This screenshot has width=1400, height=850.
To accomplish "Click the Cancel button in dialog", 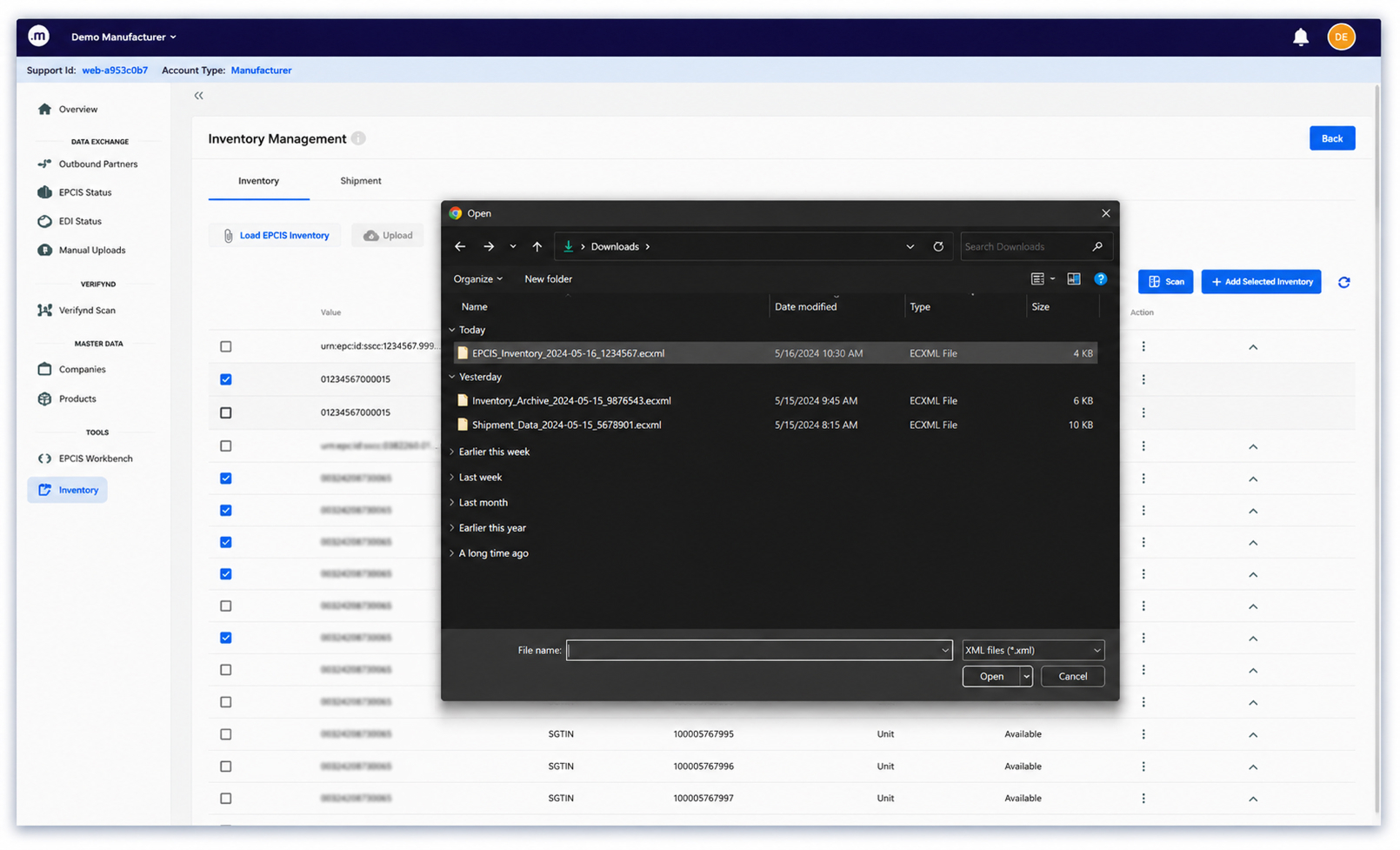I will [1072, 676].
